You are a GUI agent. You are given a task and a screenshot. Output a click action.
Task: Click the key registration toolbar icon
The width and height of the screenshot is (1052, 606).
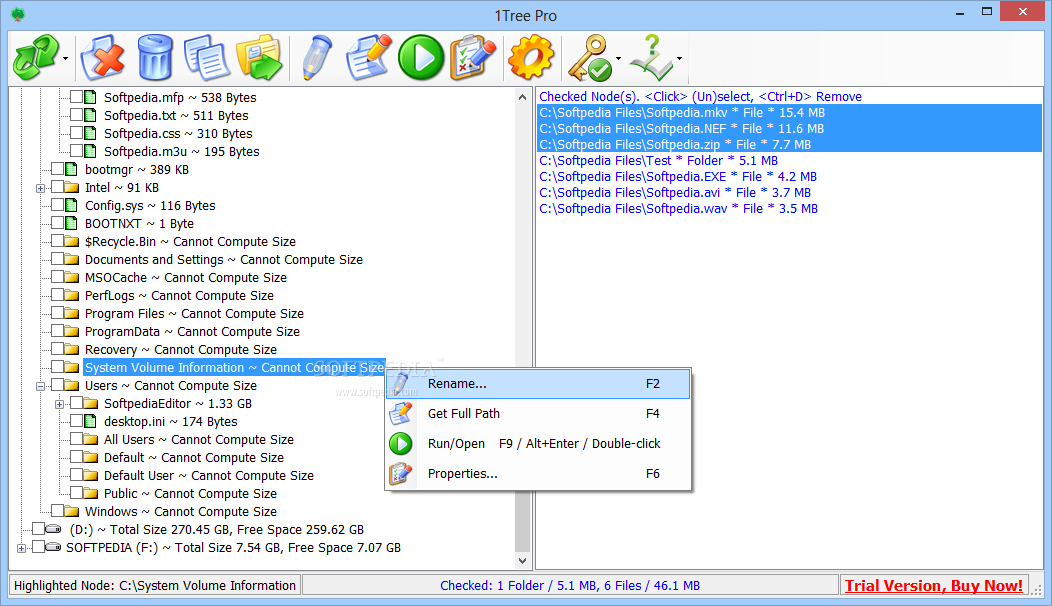[589, 58]
